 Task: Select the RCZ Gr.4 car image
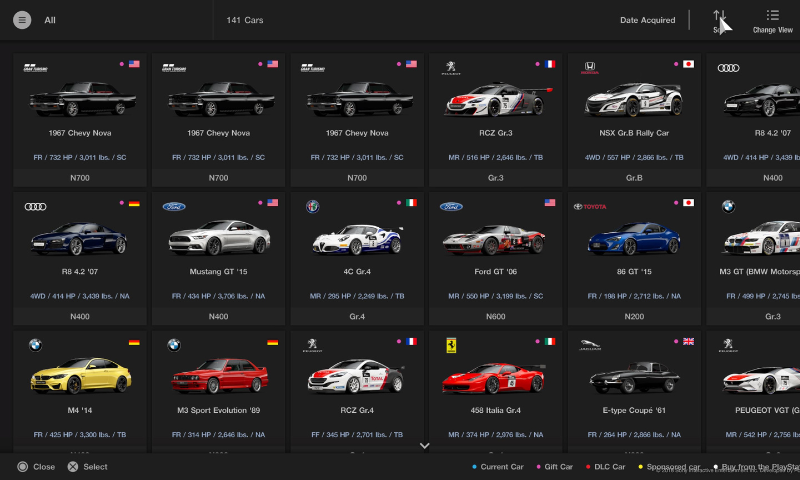click(x=357, y=376)
